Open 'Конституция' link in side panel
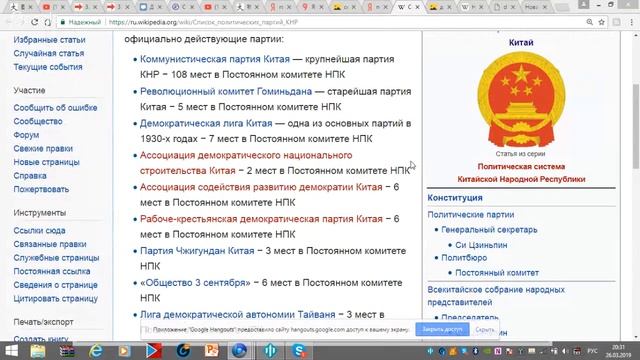The width and height of the screenshot is (640, 360). click(x=455, y=198)
